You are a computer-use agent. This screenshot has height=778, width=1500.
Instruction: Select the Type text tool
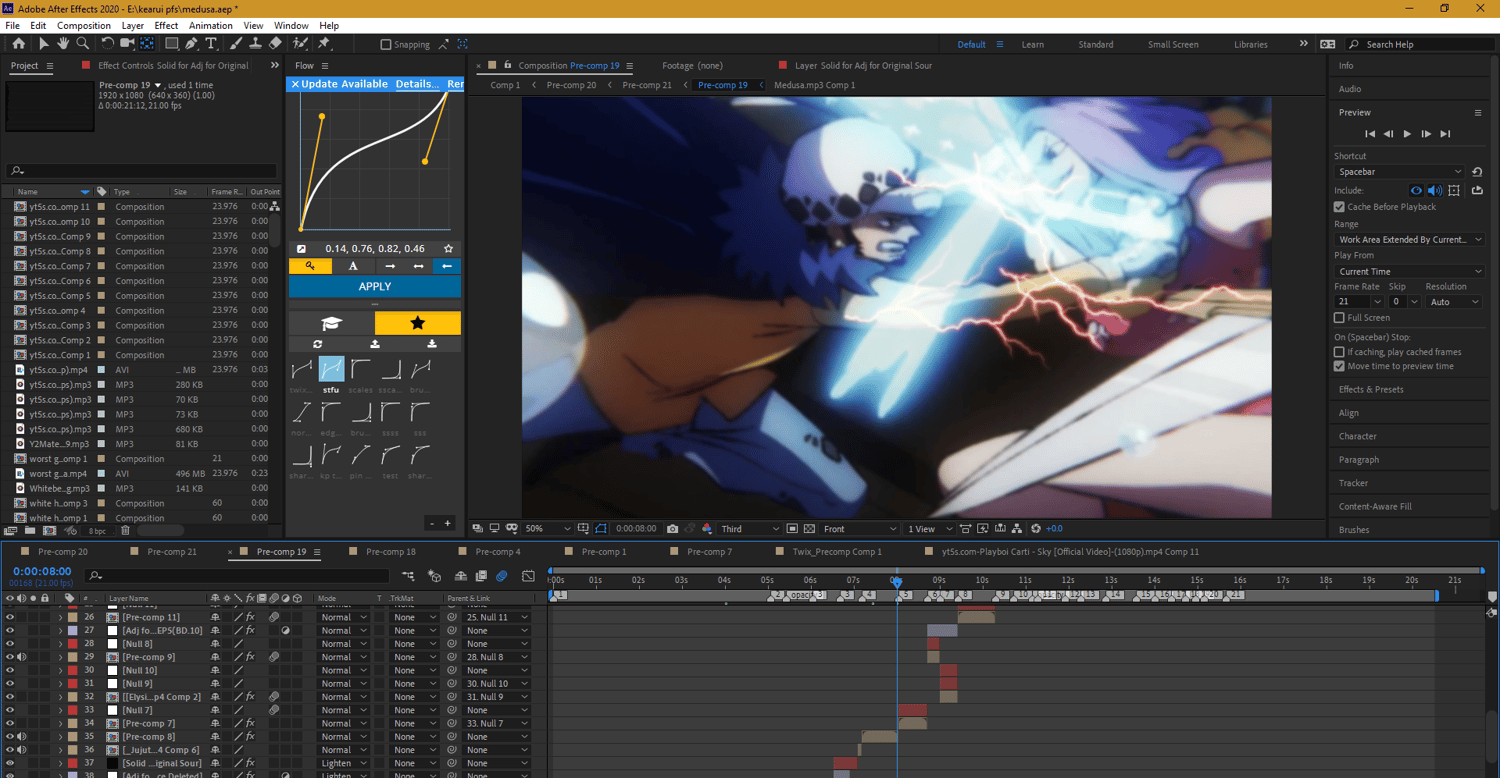[211, 44]
